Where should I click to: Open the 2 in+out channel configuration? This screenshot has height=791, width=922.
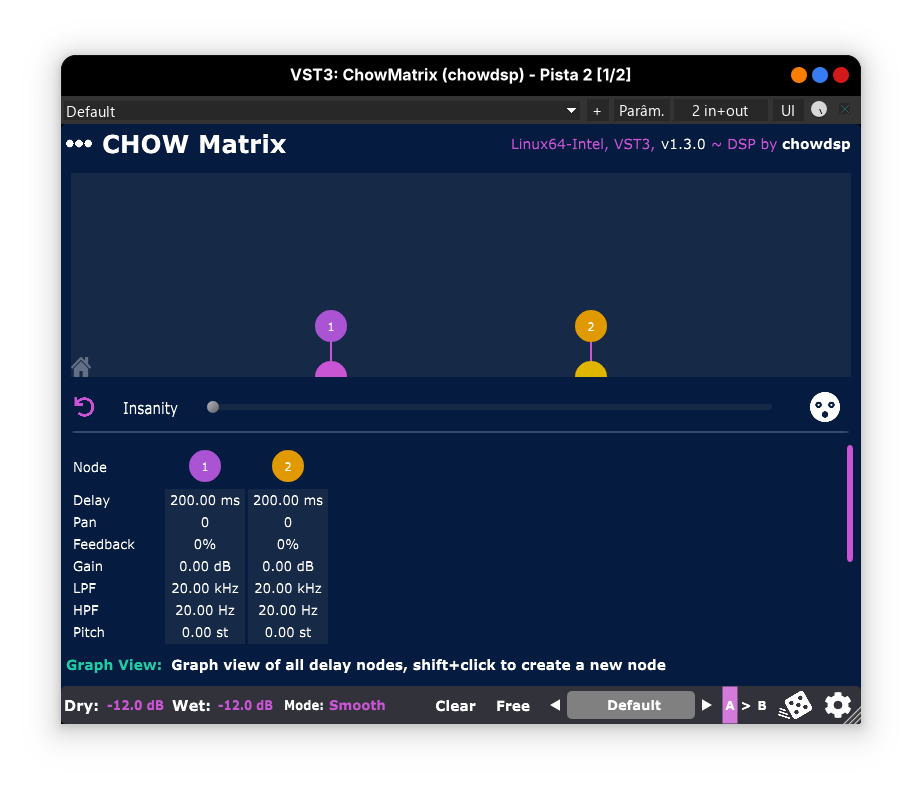click(x=720, y=110)
